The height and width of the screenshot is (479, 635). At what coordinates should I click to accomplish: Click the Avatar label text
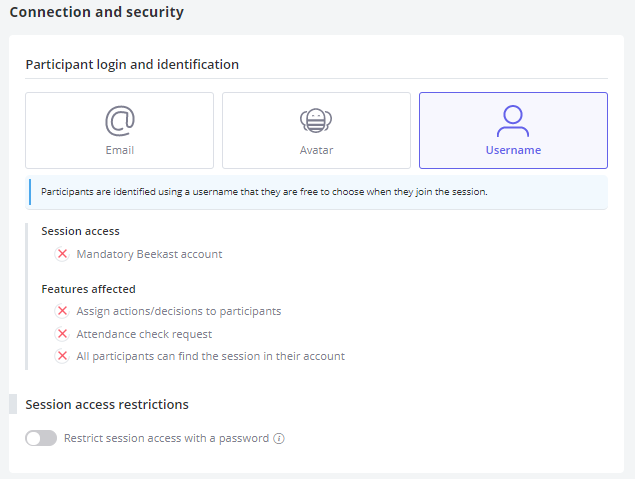click(x=316, y=150)
